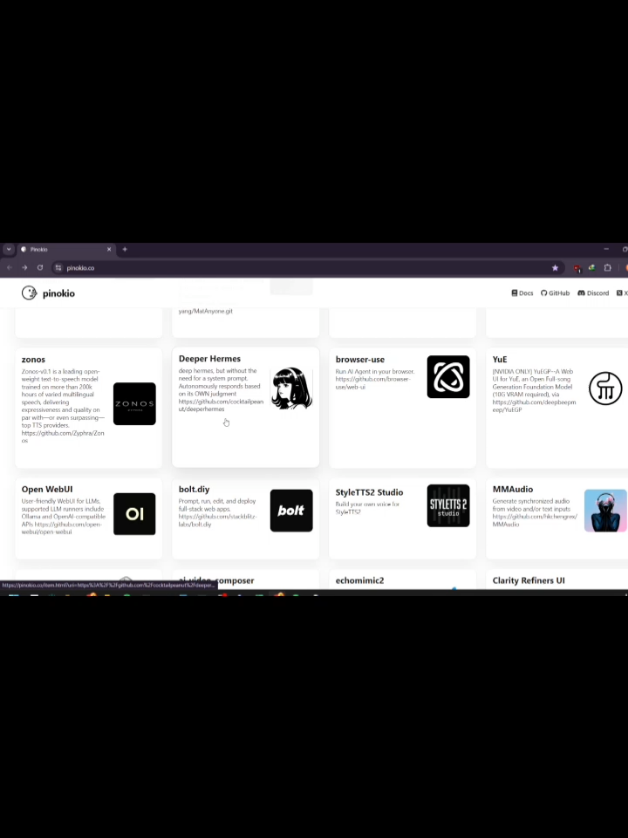Click the Open WebUI description text
The width and height of the screenshot is (628, 838).
(x=63, y=516)
